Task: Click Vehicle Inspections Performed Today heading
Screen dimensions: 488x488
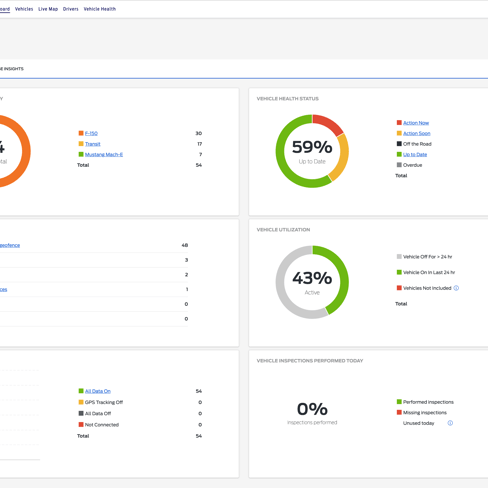Action: tap(310, 361)
